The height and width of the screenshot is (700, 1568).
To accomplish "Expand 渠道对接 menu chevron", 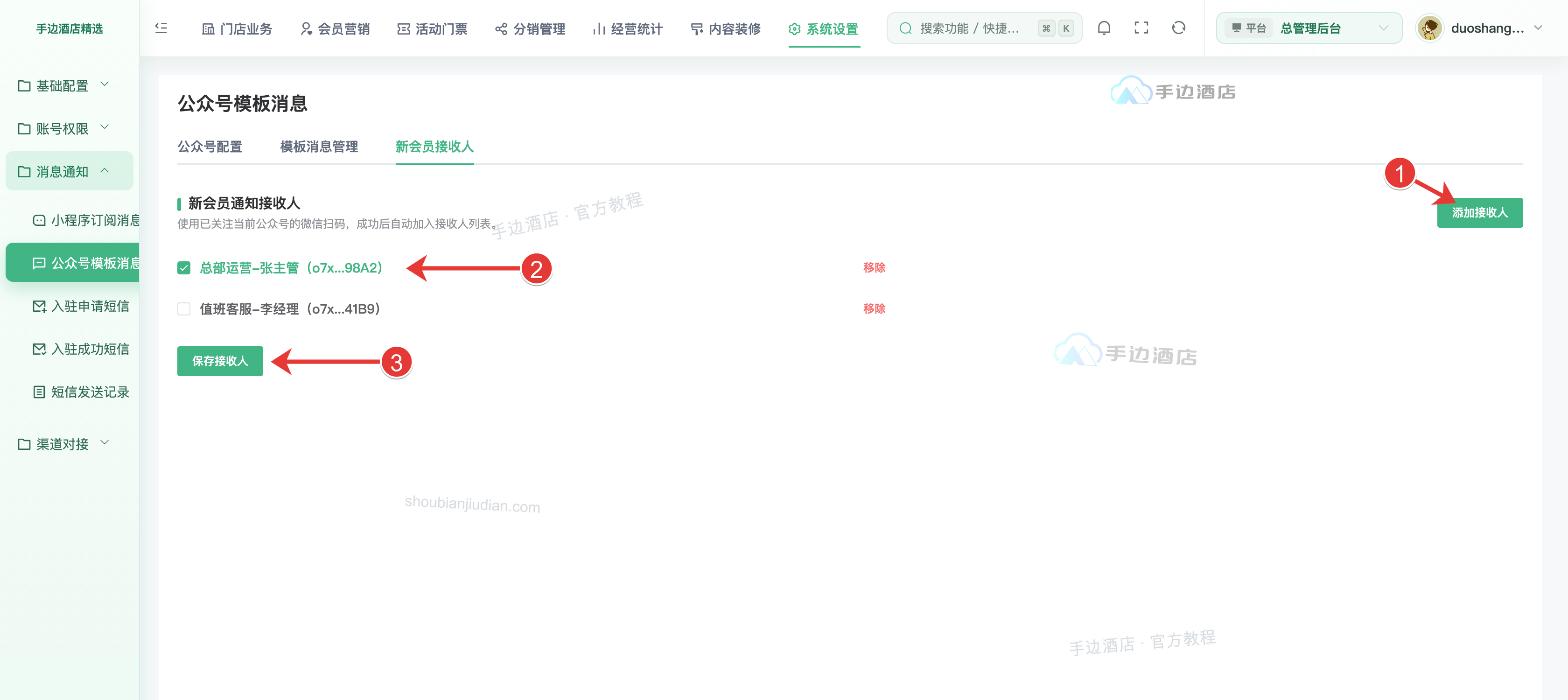I will point(105,442).
